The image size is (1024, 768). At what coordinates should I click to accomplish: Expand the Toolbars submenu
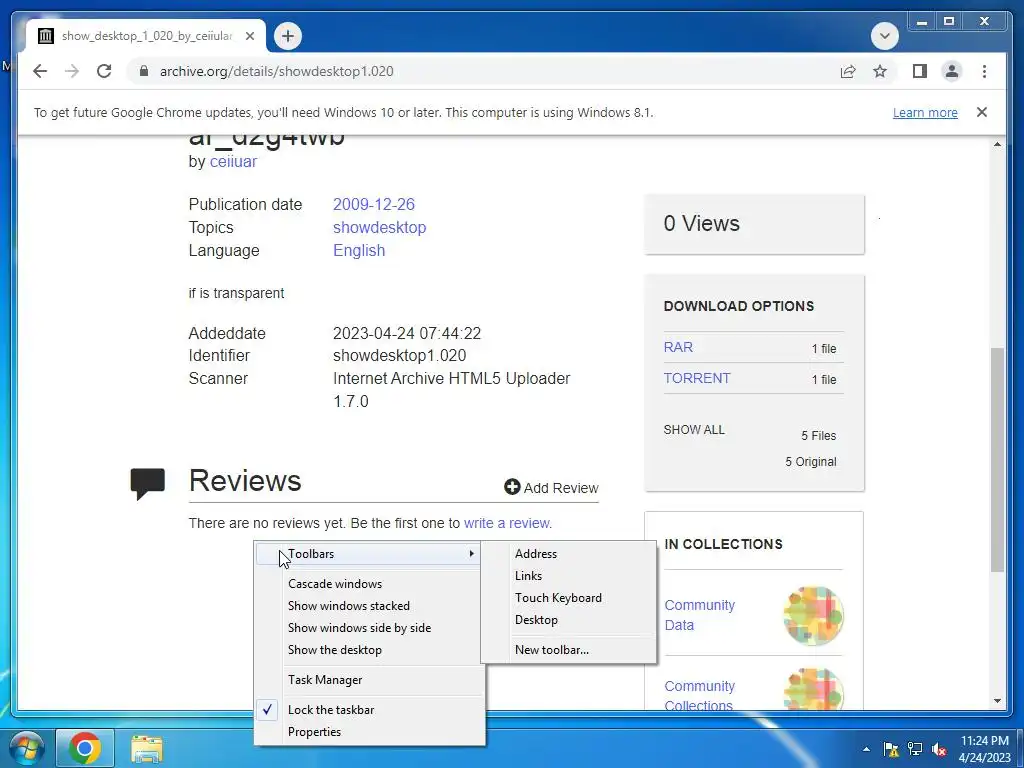tap(369, 554)
